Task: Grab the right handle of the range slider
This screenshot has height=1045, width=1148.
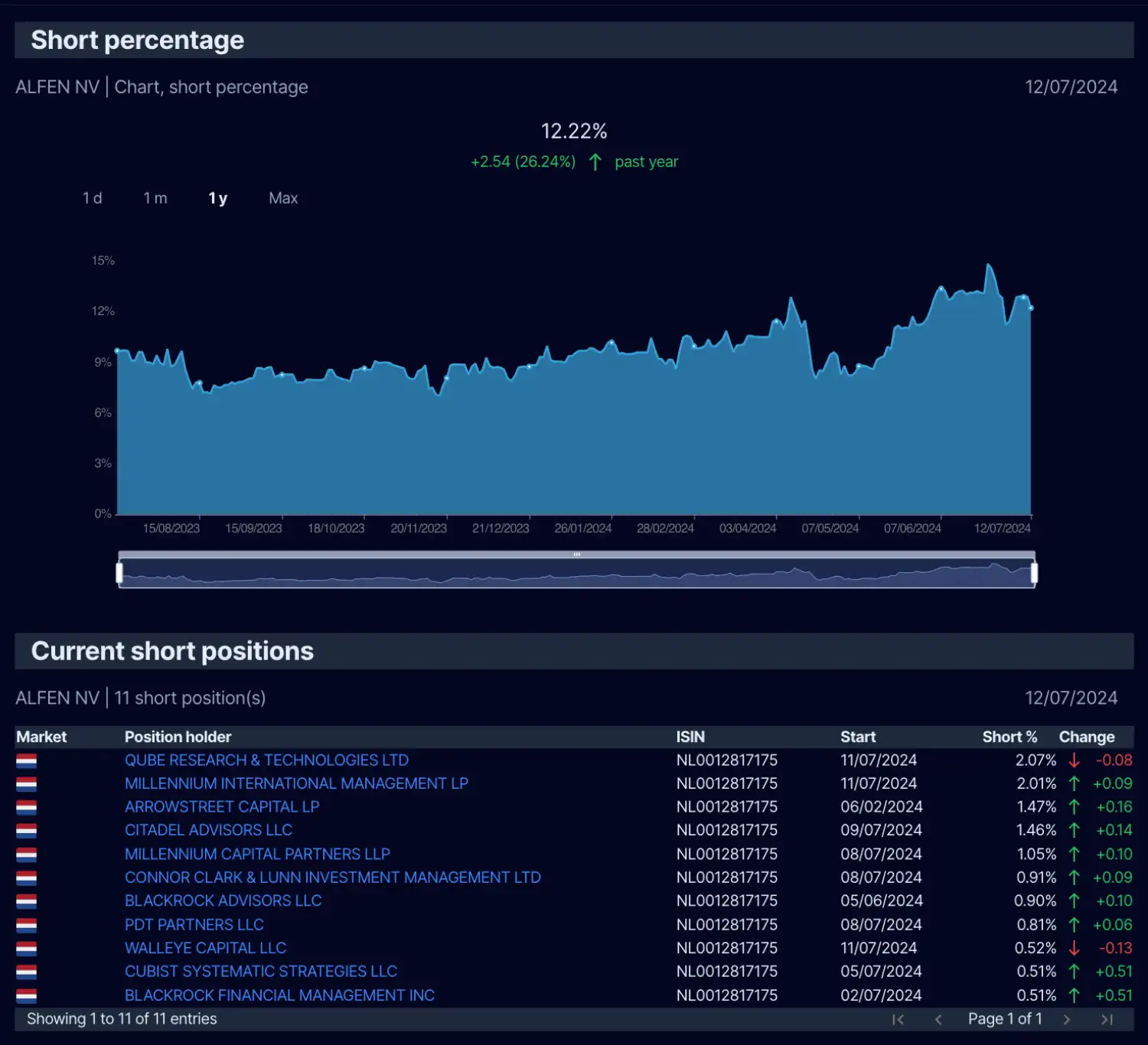Action: point(1034,572)
